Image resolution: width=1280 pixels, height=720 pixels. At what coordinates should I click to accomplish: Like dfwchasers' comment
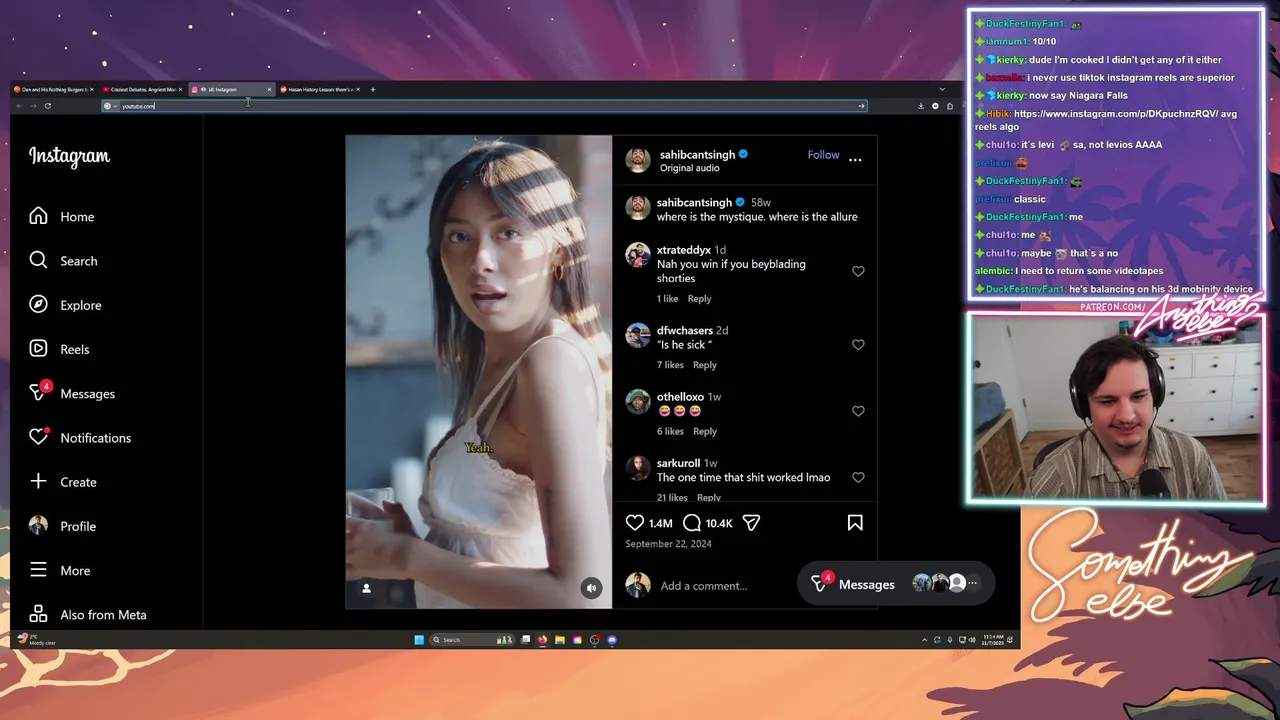pyautogui.click(x=858, y=344)
